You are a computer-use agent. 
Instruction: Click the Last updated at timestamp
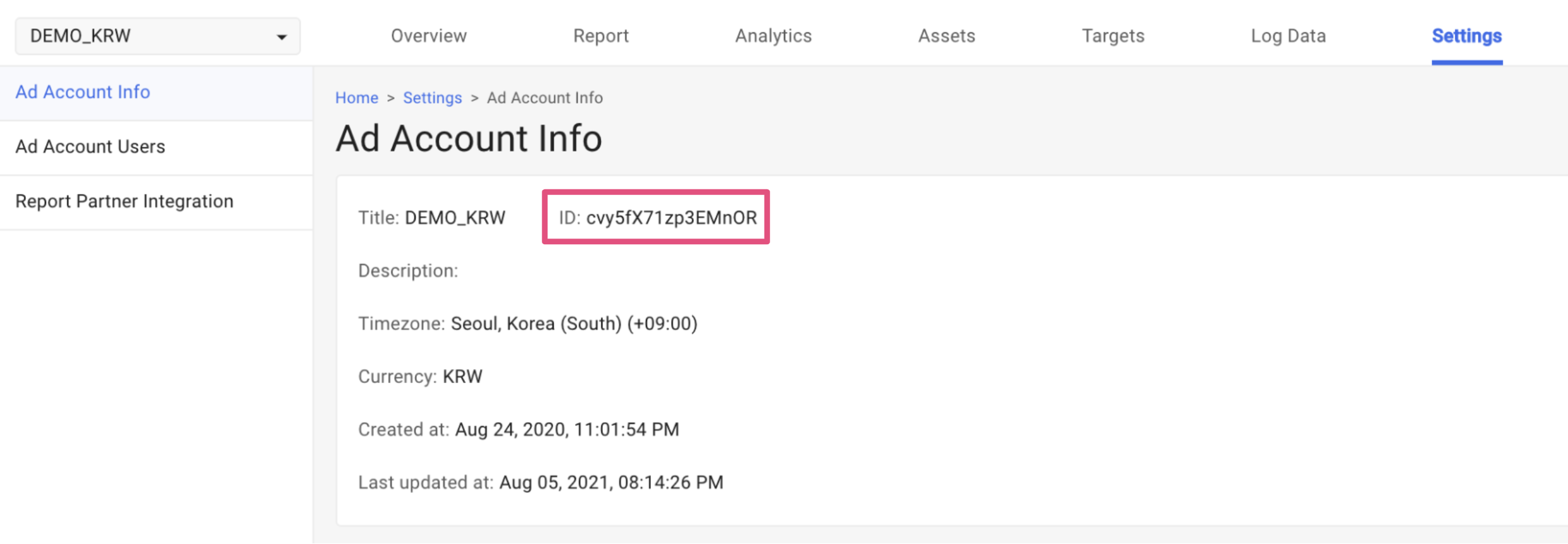tap(611, 483)
